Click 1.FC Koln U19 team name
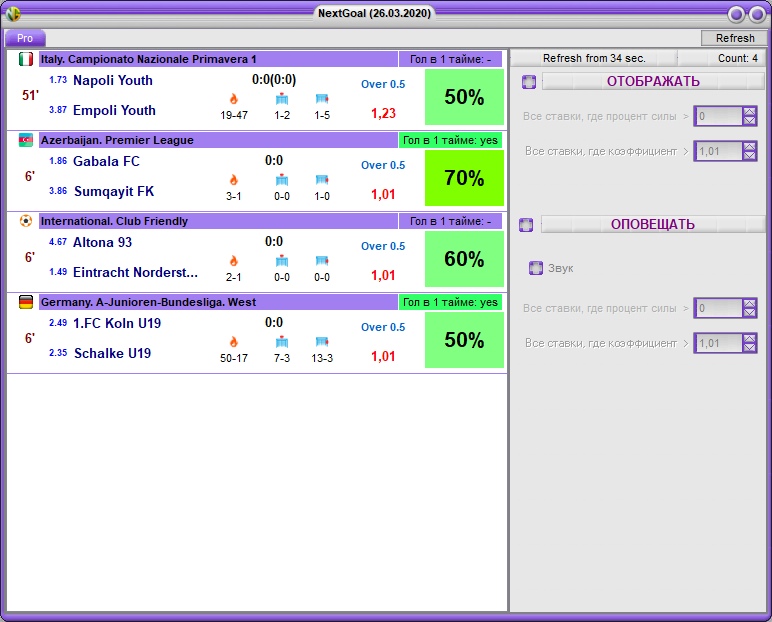This screenshot has width=772, height=622. [x=117, y=323]
